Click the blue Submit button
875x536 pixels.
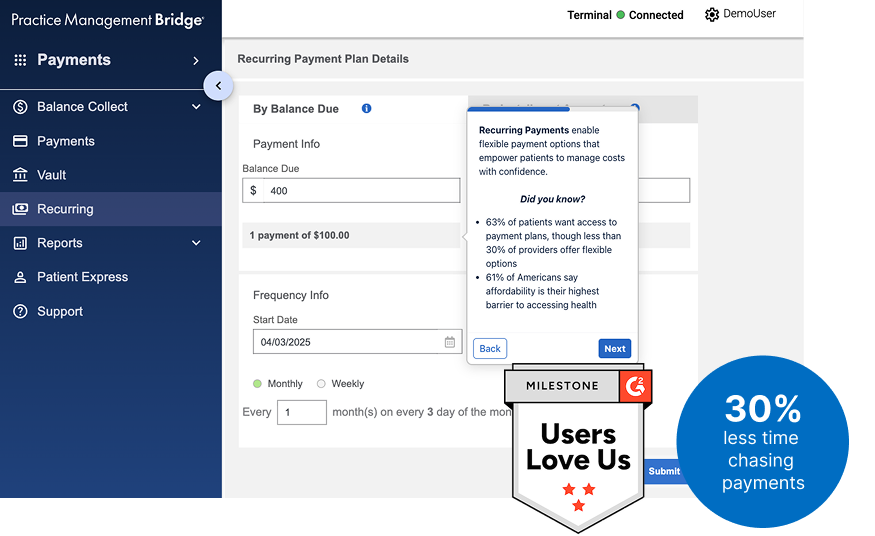coord(663,471)
